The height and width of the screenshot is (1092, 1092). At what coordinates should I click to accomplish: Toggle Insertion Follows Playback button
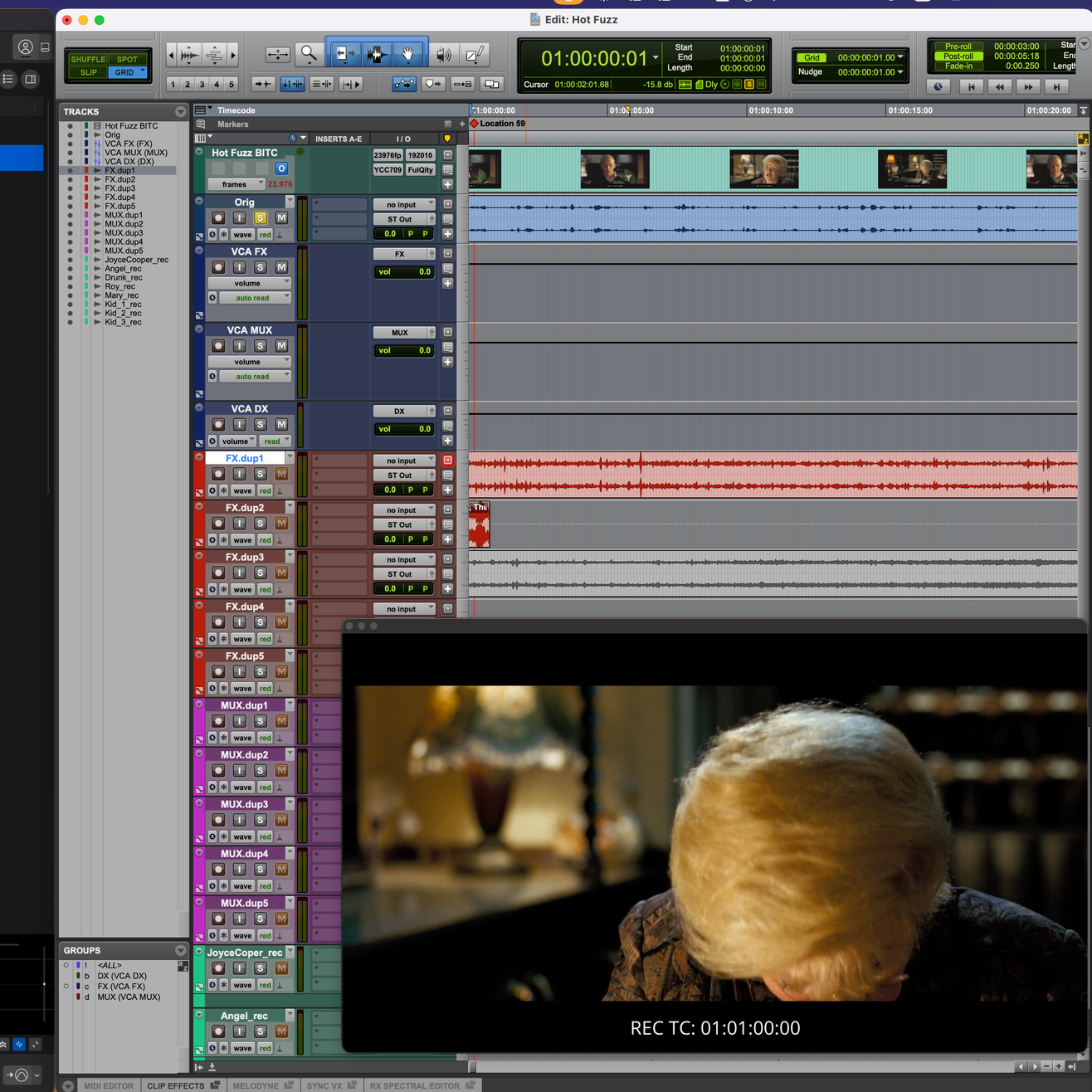point(351,84)
